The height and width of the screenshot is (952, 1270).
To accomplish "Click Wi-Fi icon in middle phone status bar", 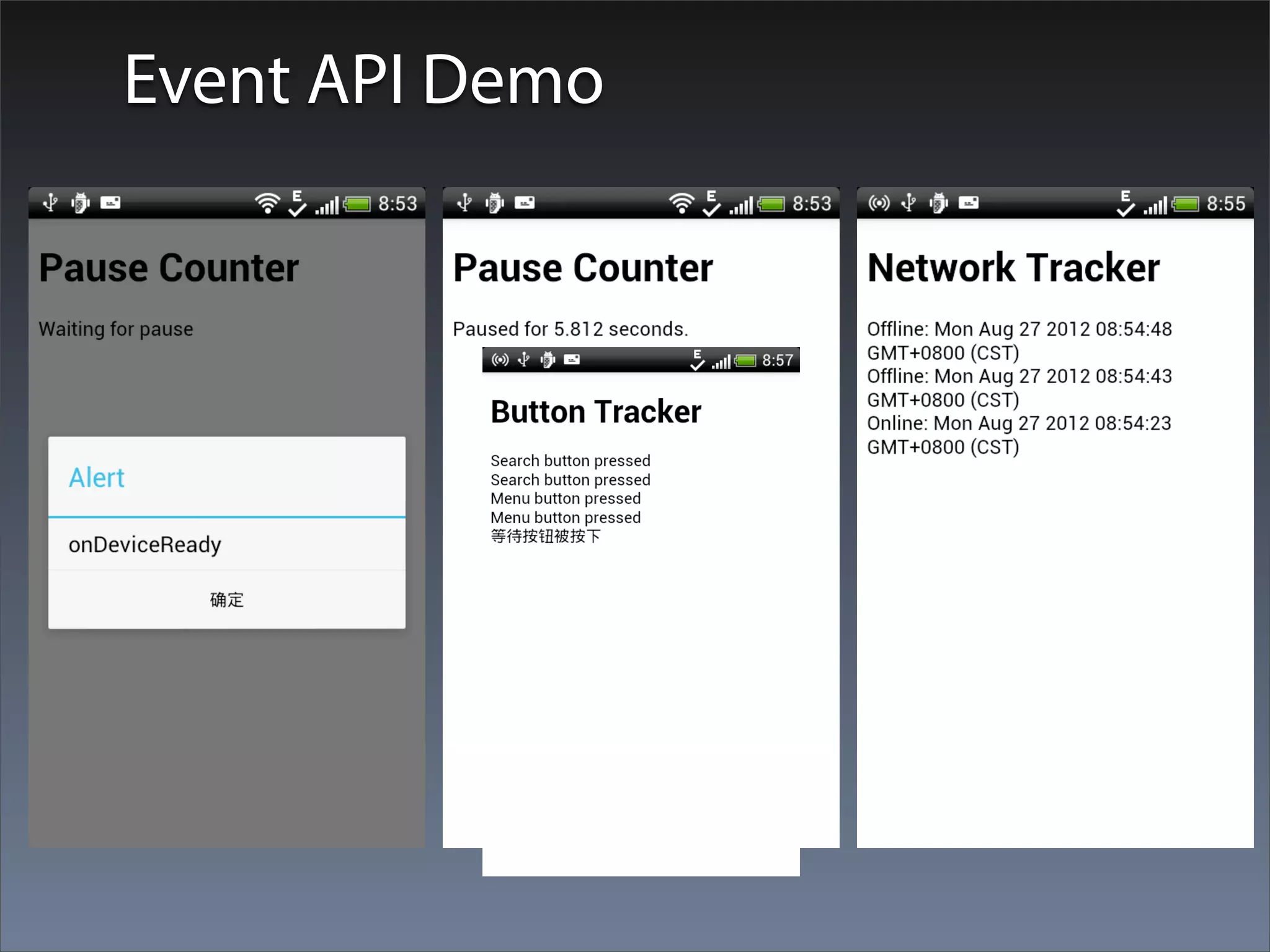I will [682, 203].
